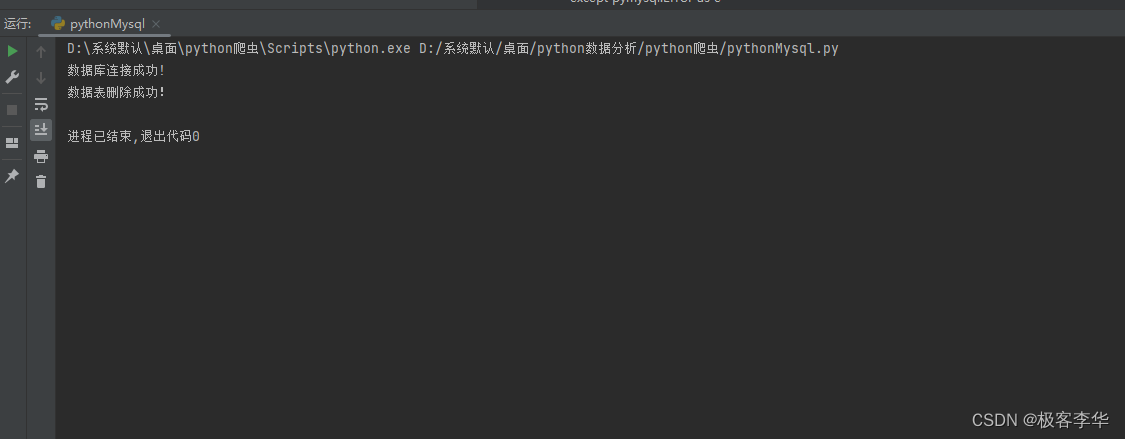Toggle scroll to end of console
The width and height of the screenshot is (1125, 439).
[x=41, y=130]
